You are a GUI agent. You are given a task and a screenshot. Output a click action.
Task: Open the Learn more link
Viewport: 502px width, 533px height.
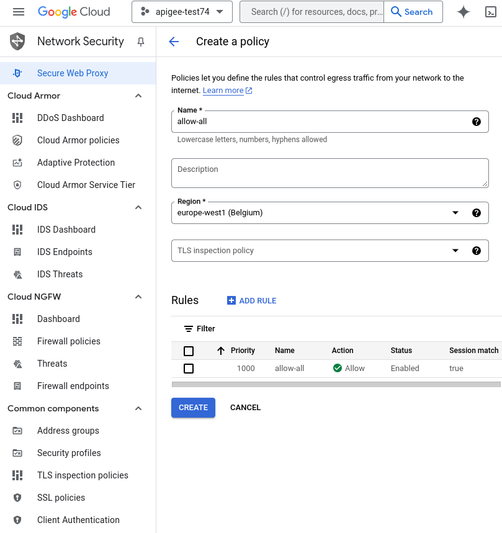pos(227,90)
